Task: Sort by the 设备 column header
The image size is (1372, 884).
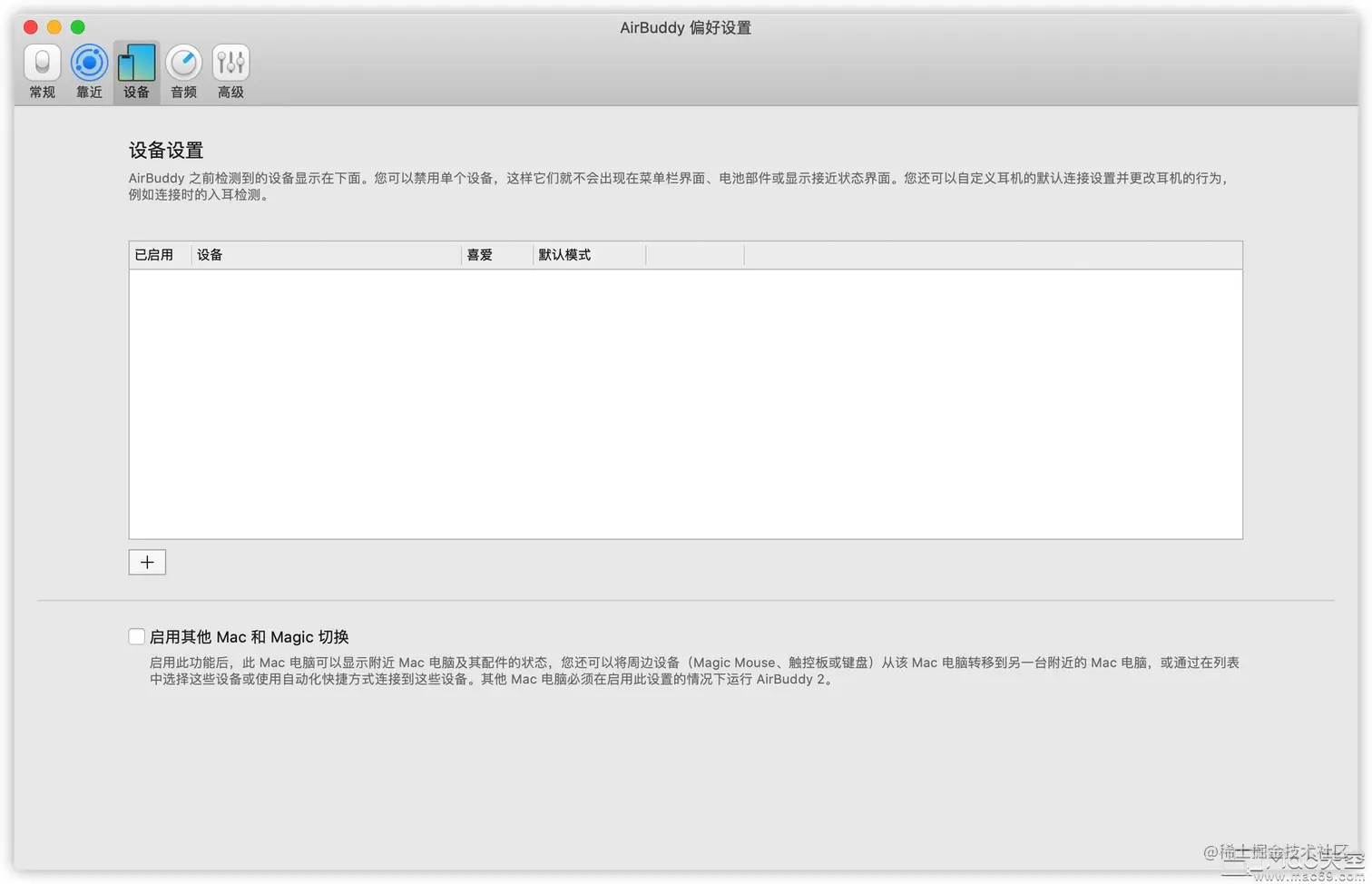Action: (327, 255)
